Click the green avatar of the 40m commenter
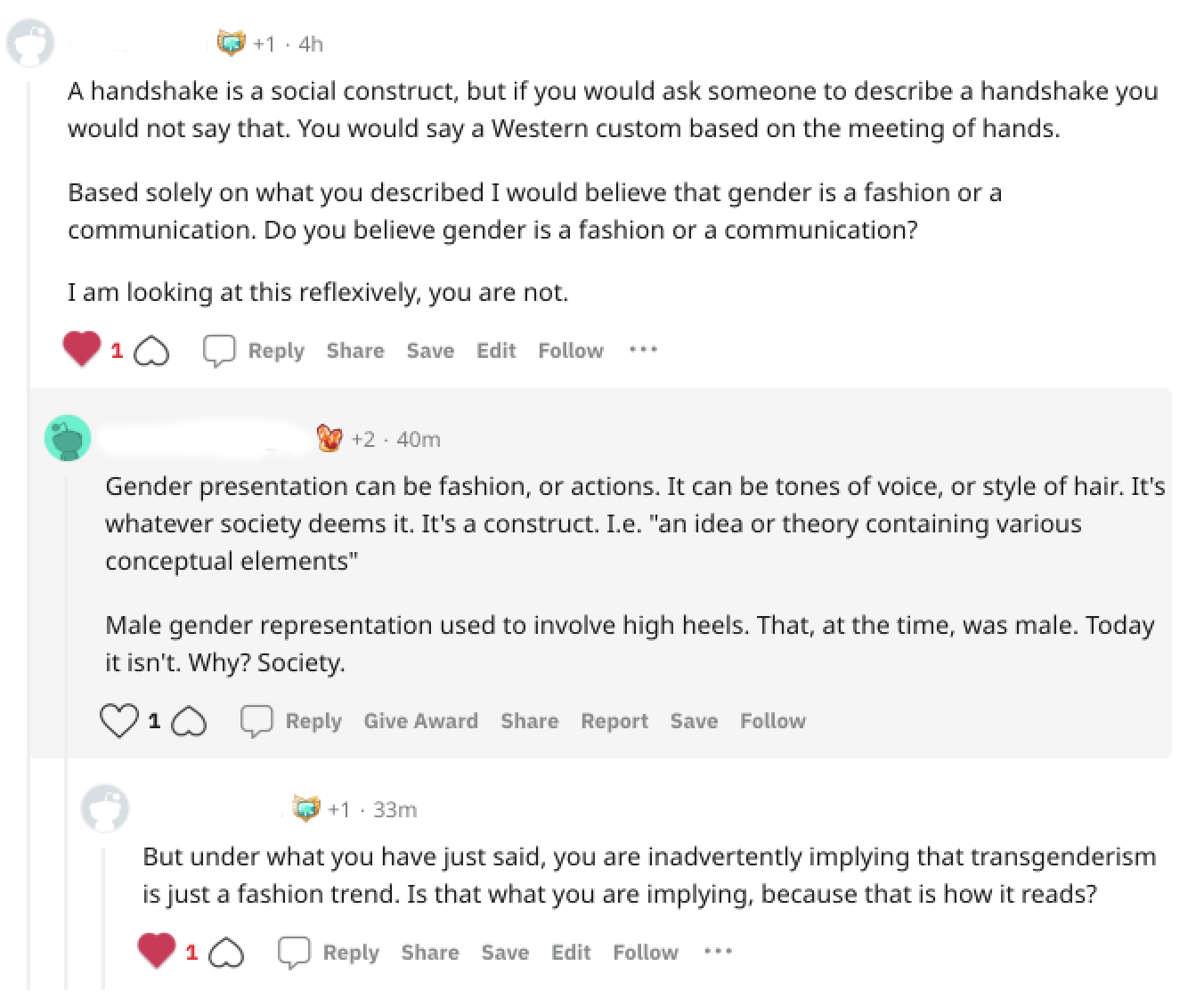This screenshot has width=1204, height=1006. click(68, 438)
